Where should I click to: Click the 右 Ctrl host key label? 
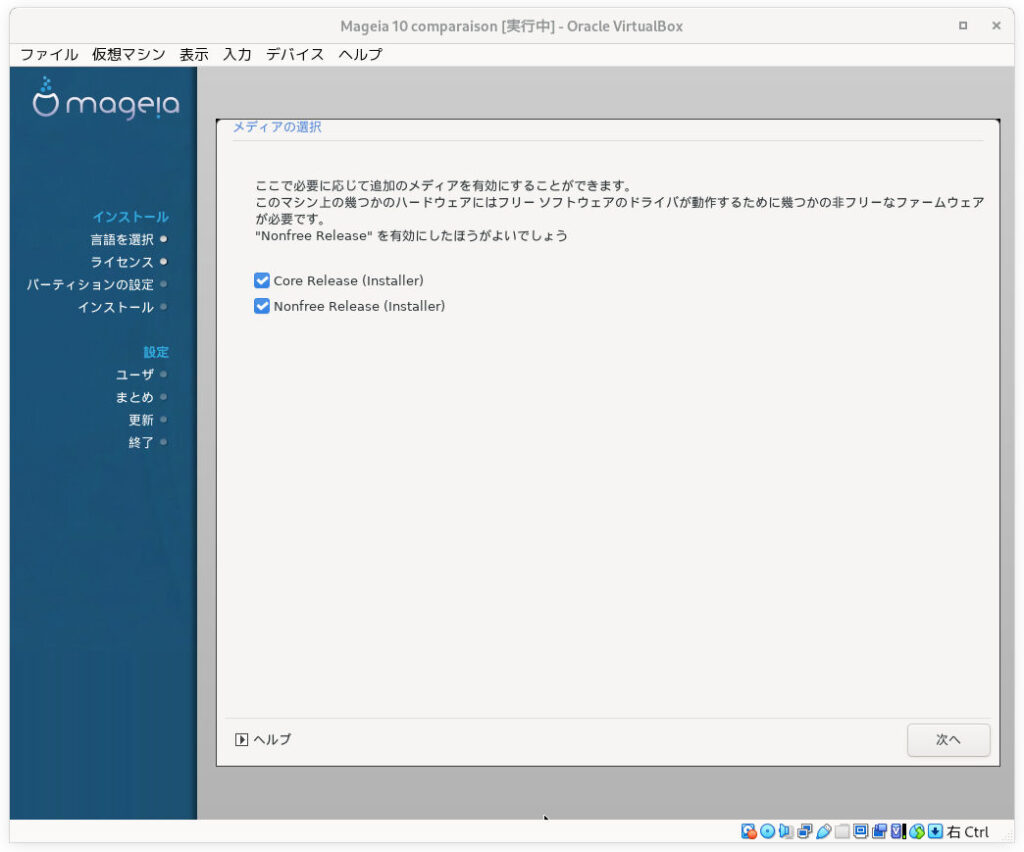click(968, 832)
